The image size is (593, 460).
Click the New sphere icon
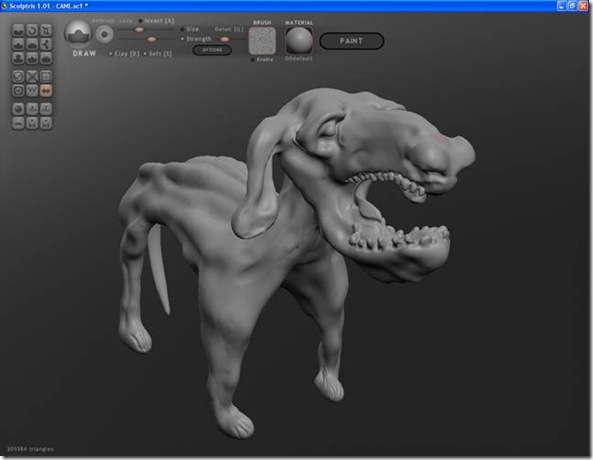18,109
